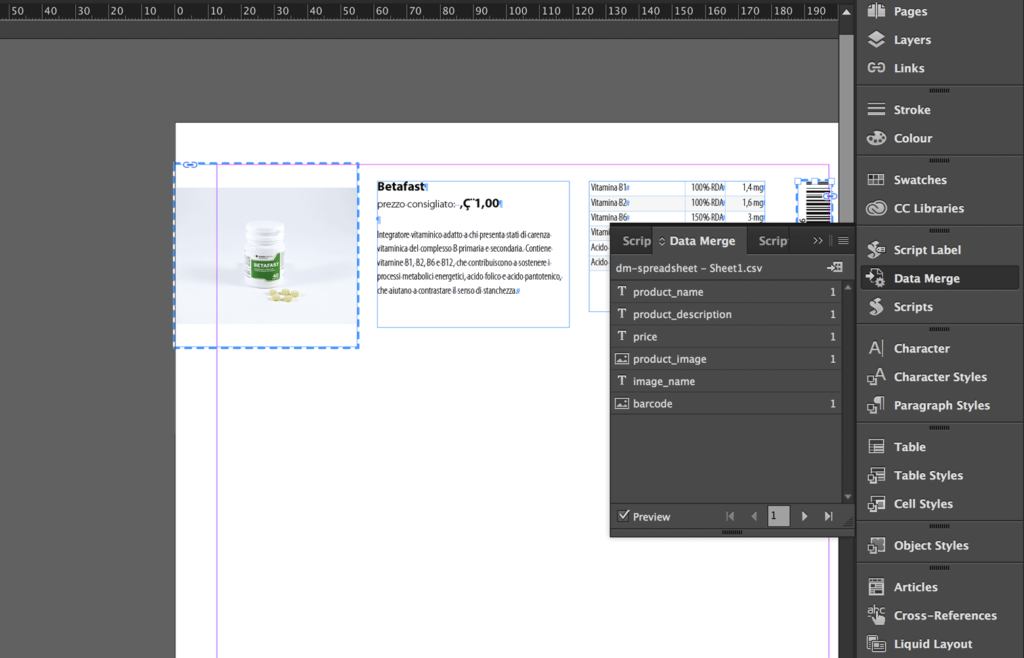The image size is (1024, 658).
Task: Click the Paragraph Styles label
Action: pos(942,405)
